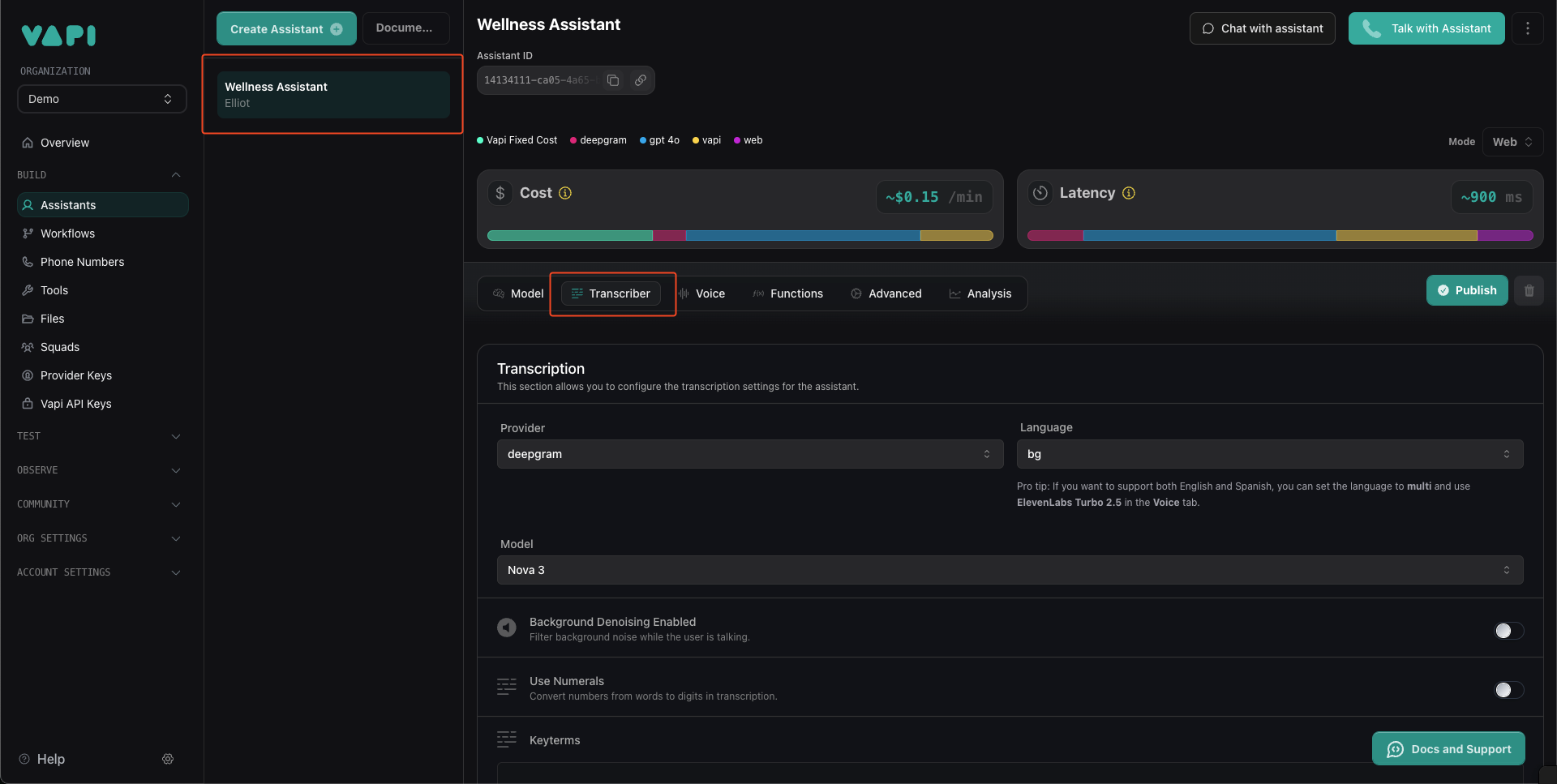Screen dimensions: 1557x784
Task: Switch to the Voice tab
Action: click(701, 293)
